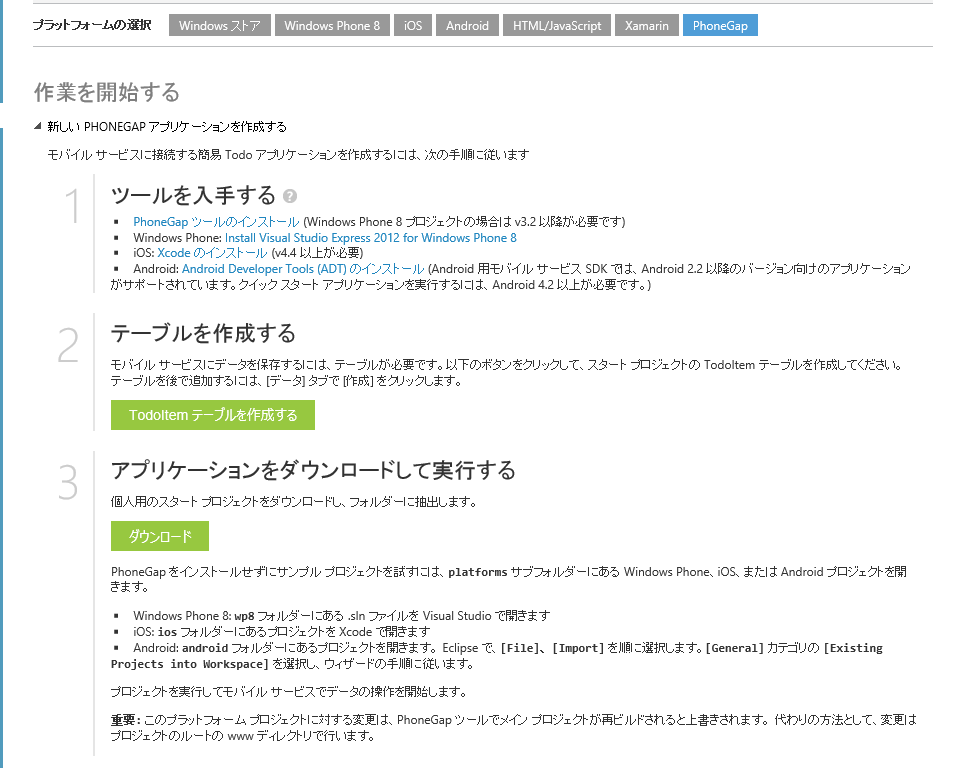The image size is (959, 768).
Task: Open the PhoneGap ツールのインストール link
Action: point(216,221)
